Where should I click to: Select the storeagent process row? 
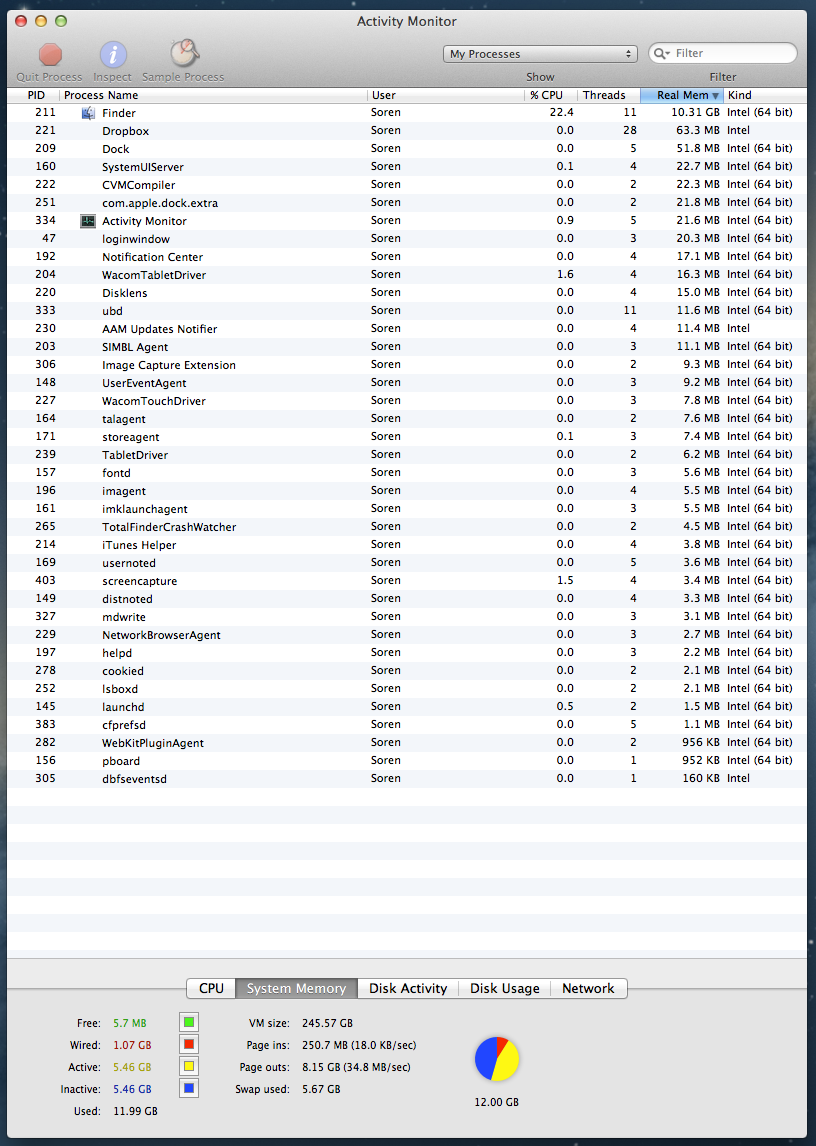[x=407, y=436]
